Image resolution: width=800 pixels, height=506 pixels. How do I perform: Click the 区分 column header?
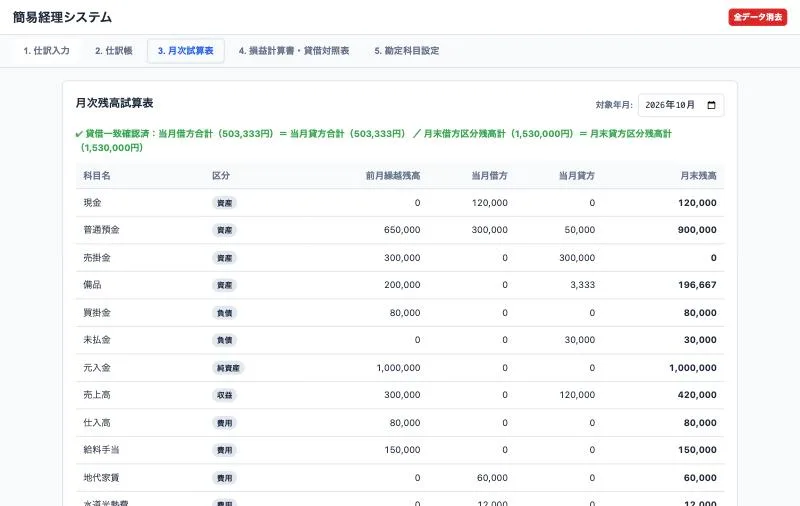tap(221, 176)
